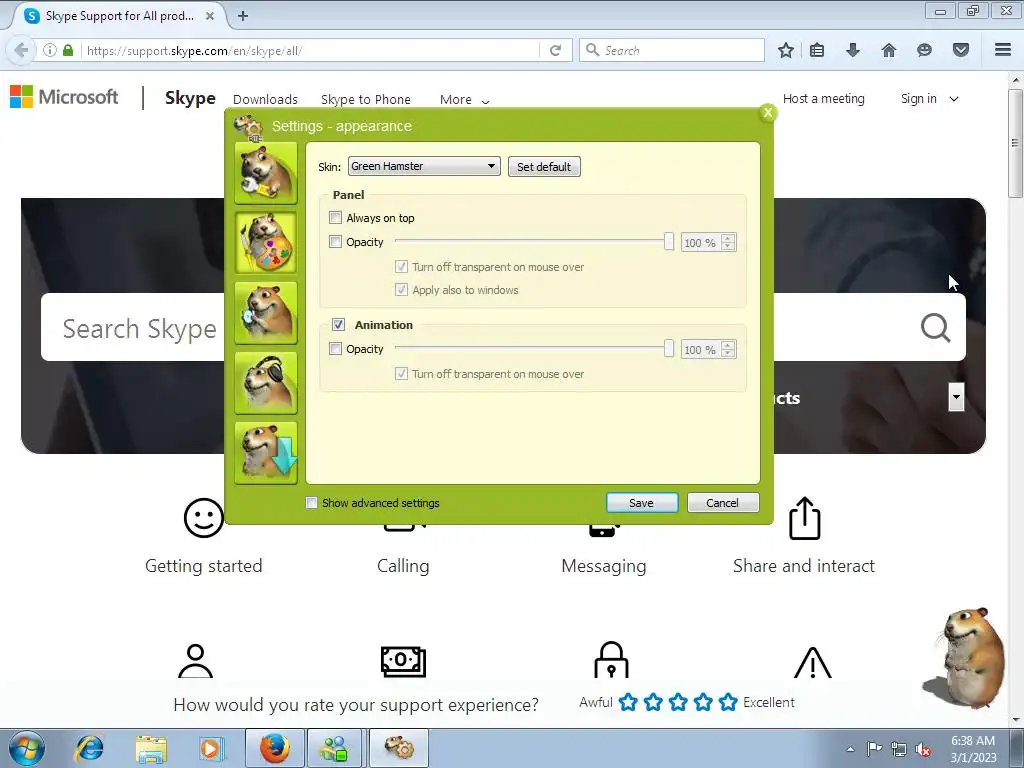
Task: Select the Skype Support browser tab
Action: click(119, 16)
